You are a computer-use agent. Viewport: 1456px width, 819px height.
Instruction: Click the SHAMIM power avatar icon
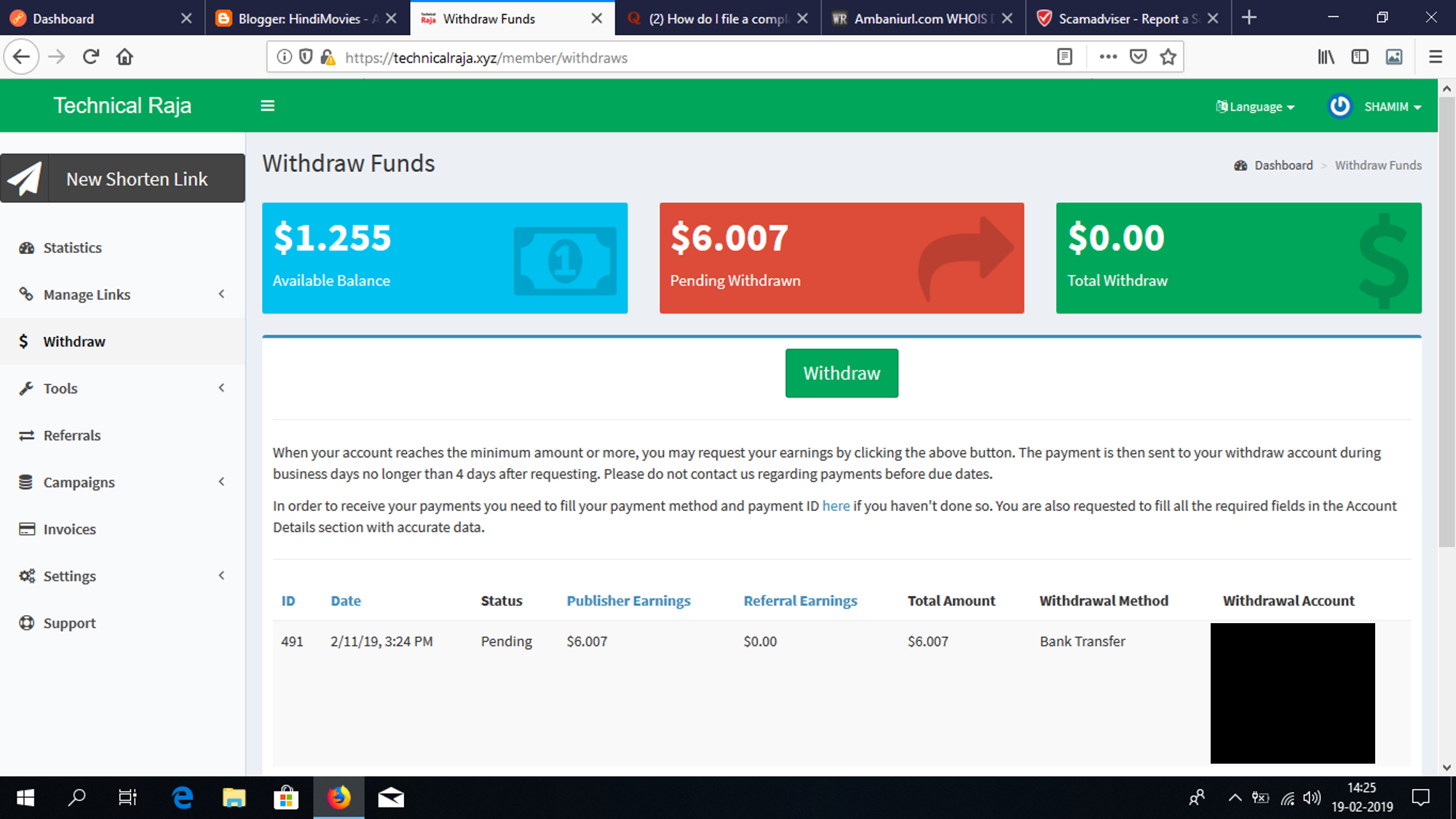tap(1340, 106)
